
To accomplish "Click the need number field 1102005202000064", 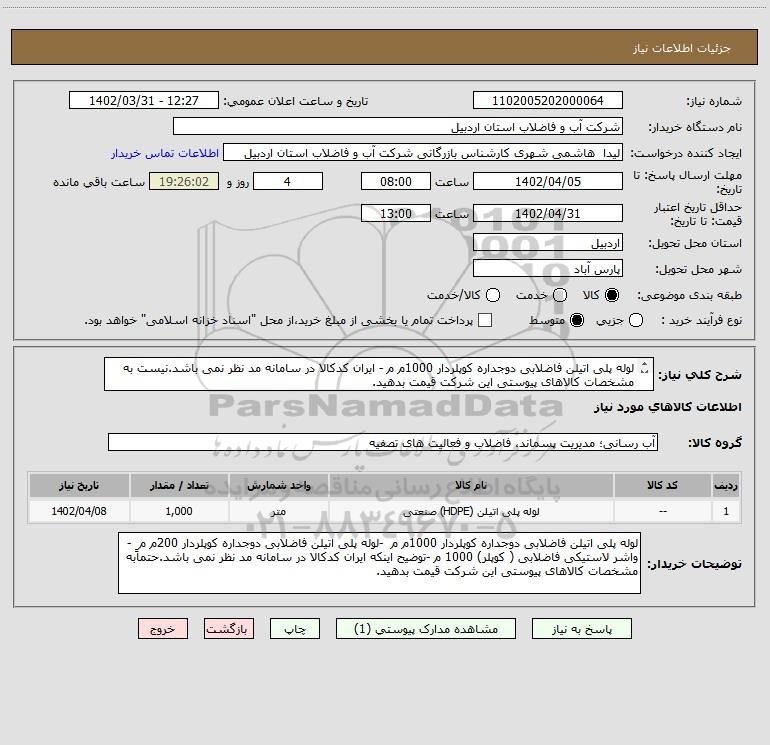I will pyautogui.click(x=548, y=101).
